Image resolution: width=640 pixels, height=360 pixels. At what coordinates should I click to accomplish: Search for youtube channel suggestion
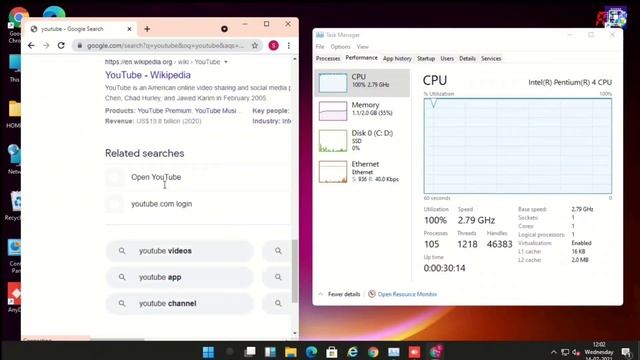[x=180, y=304]
